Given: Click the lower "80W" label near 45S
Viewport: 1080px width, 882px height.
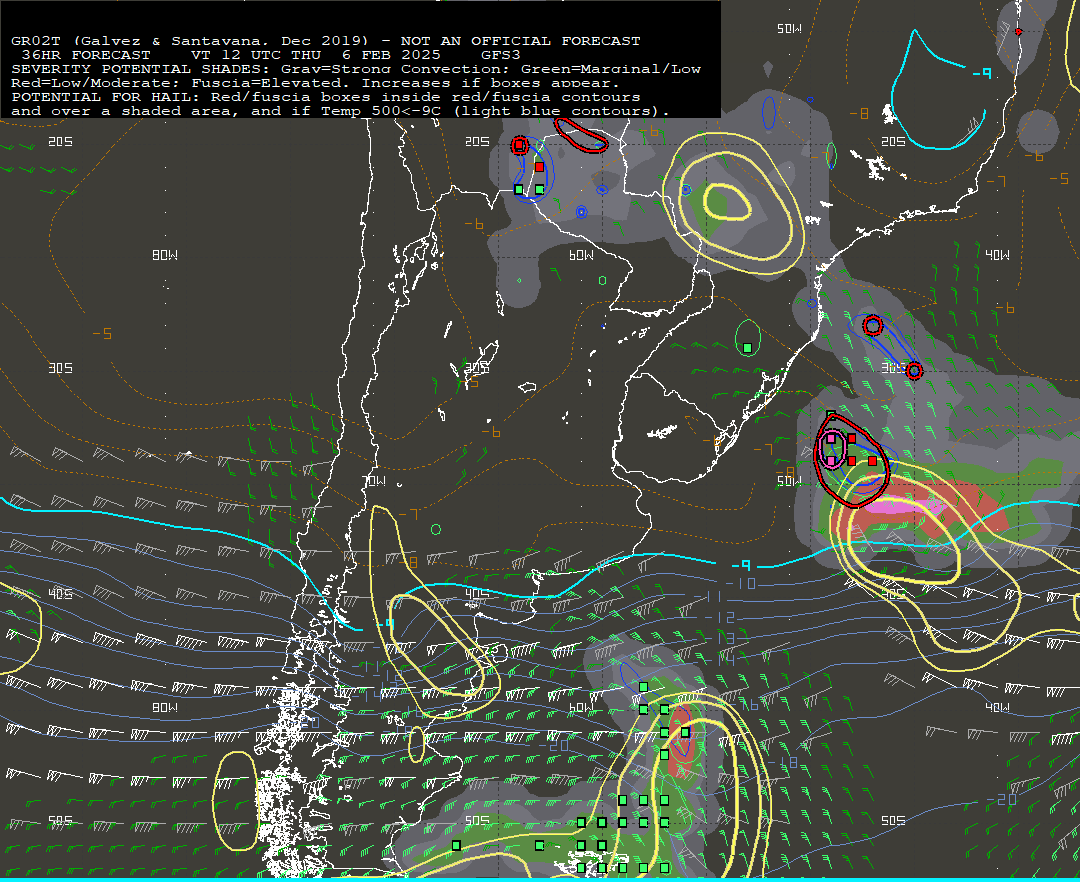Looking at the screenshot, I should (x=165, y=707).
